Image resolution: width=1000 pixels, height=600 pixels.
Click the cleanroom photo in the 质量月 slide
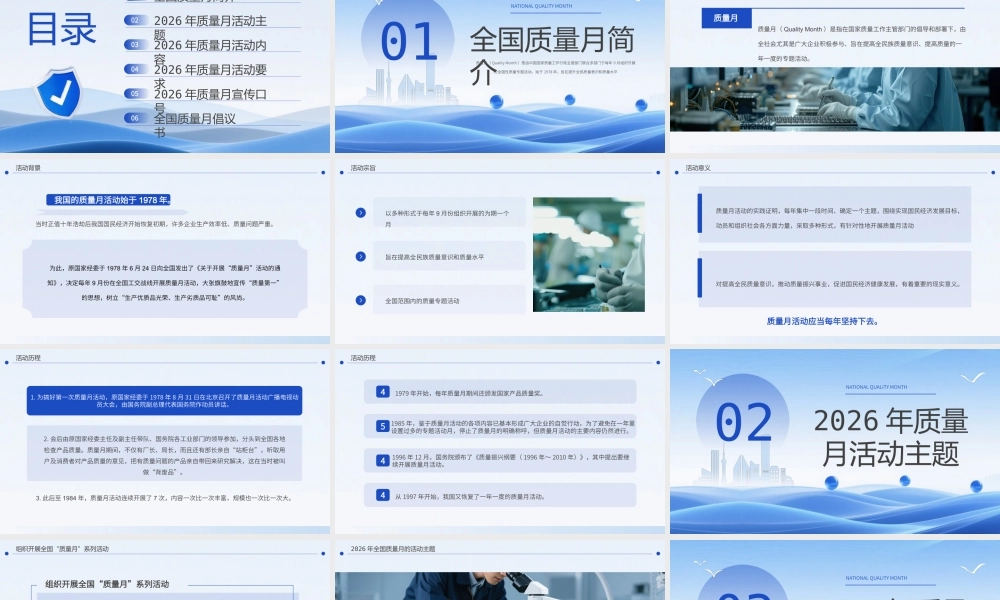point(835,99)
